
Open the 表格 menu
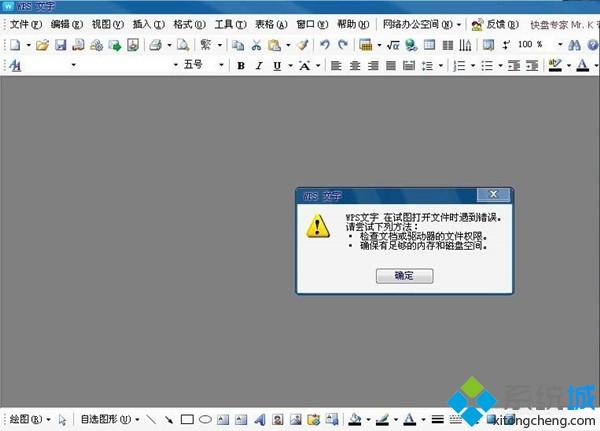point(271,24)
